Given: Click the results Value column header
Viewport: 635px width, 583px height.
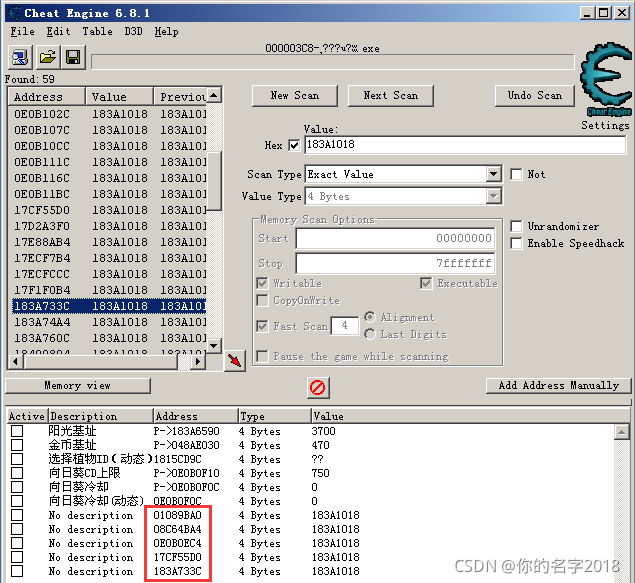Looking at the screenshot, I should (x=119, y=97).
